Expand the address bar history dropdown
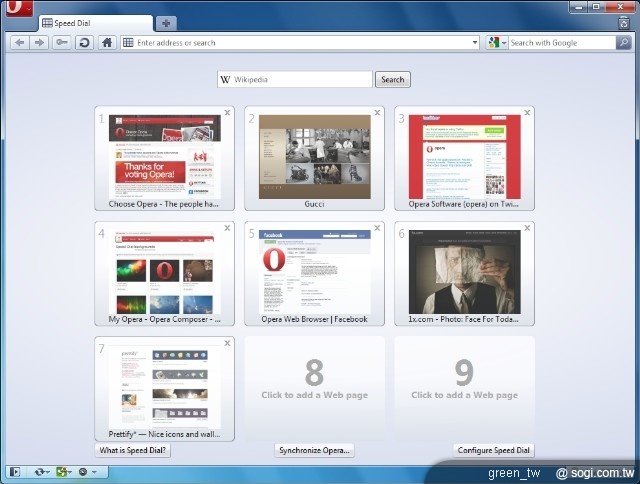Image resolution: width=640 pixels, height=484 pixels. pos(475,43)
